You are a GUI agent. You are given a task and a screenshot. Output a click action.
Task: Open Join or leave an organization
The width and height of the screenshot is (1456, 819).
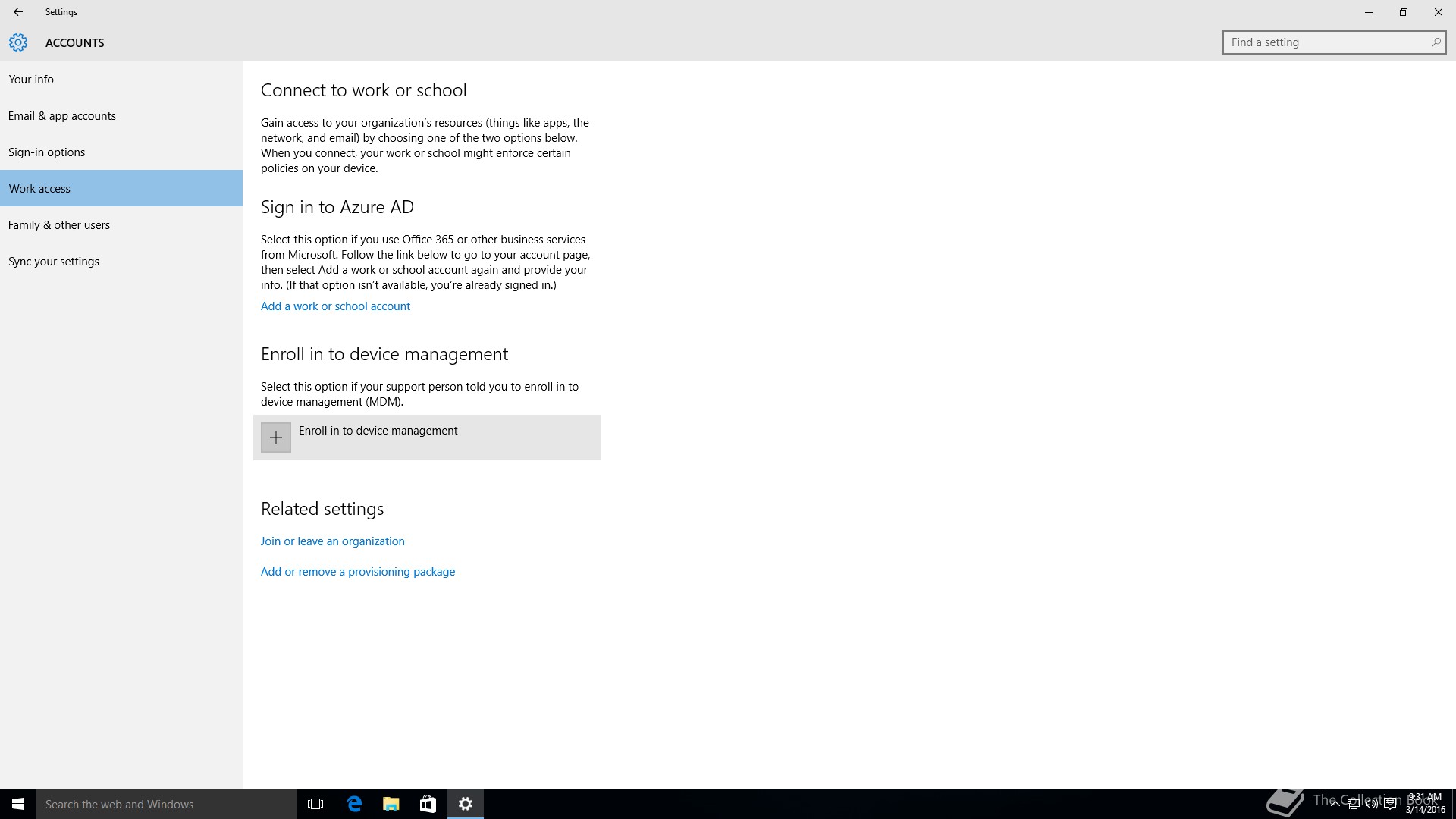tap(332, 541)
